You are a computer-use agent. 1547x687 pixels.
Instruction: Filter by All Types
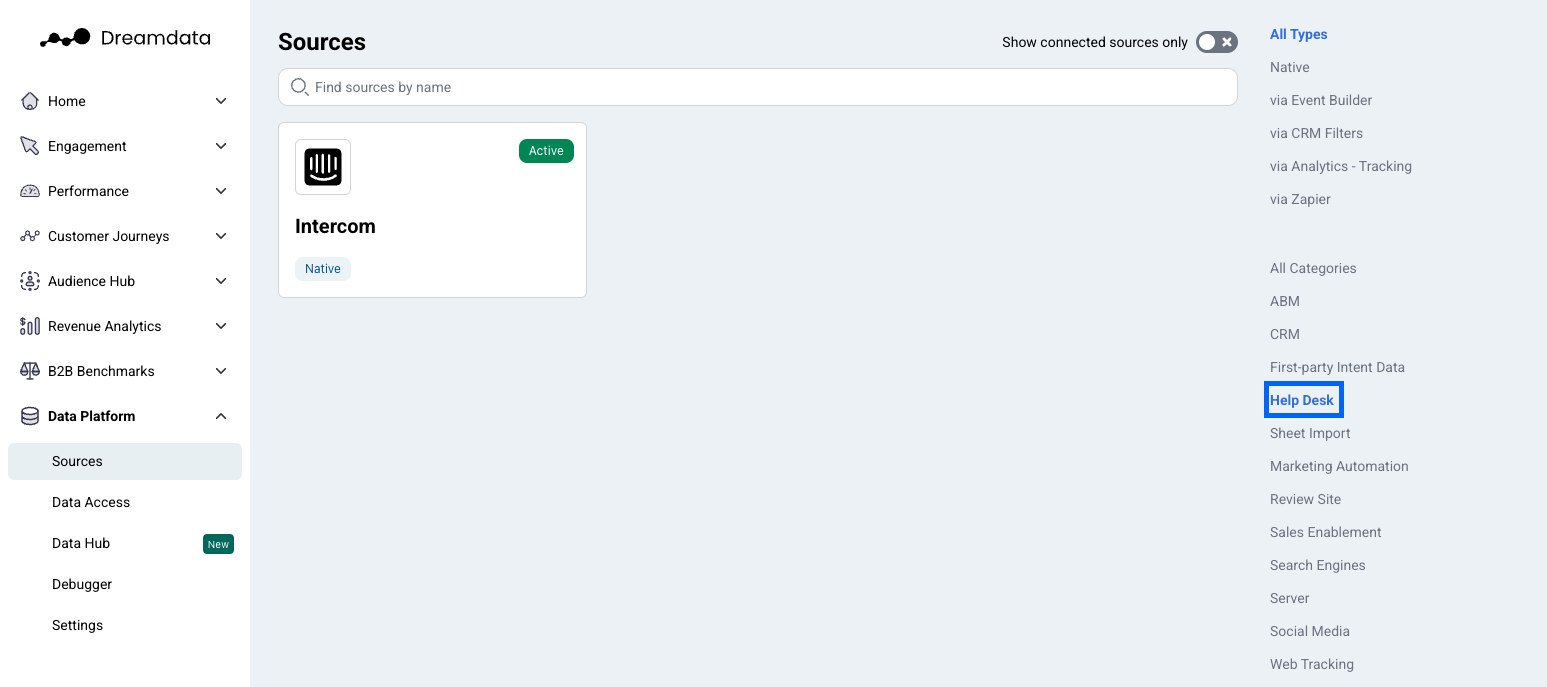pos(1299,34)
